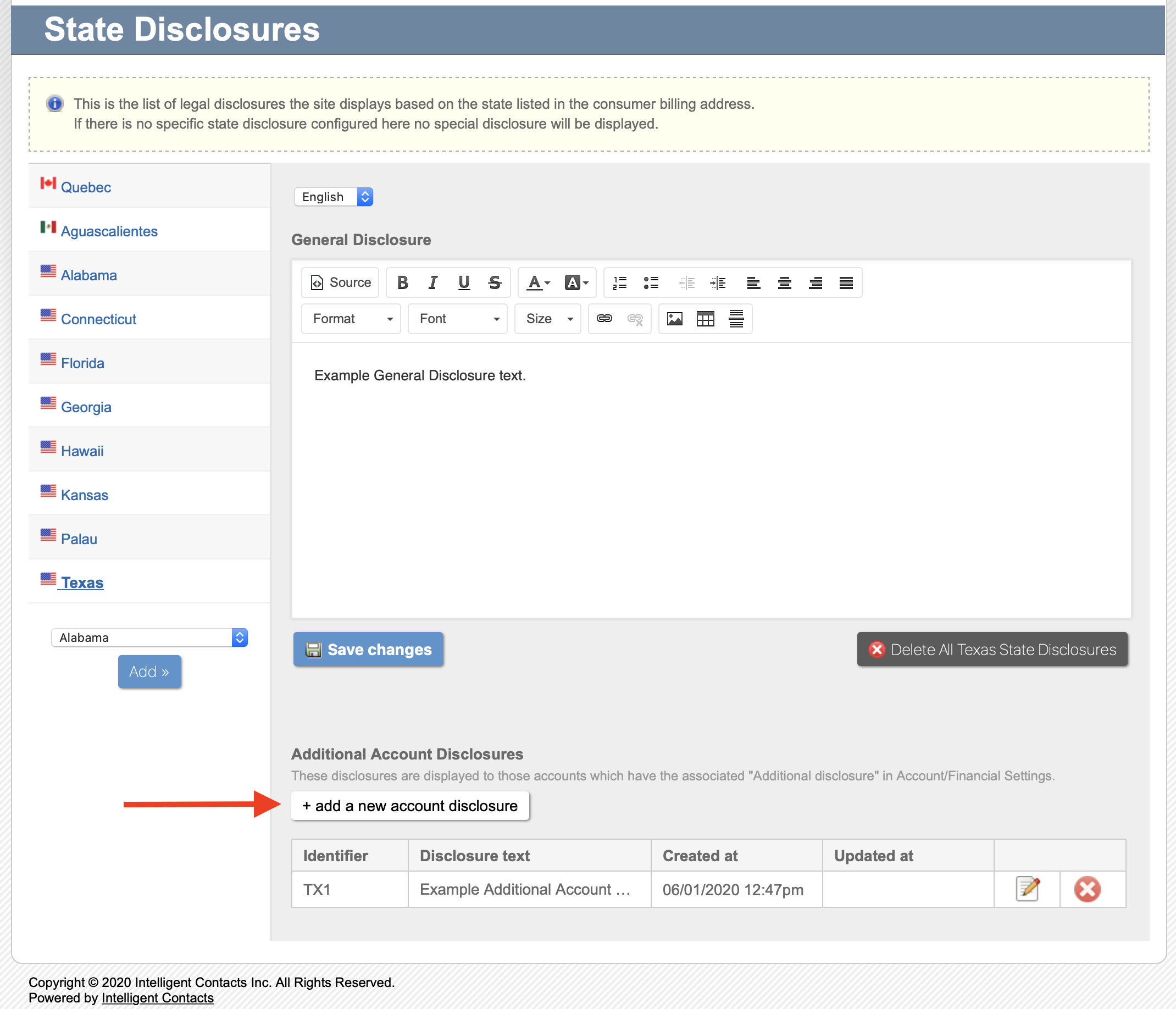Select Florida in the state list
Viewport: 1176px width, 1009px height.
point(82,363)
